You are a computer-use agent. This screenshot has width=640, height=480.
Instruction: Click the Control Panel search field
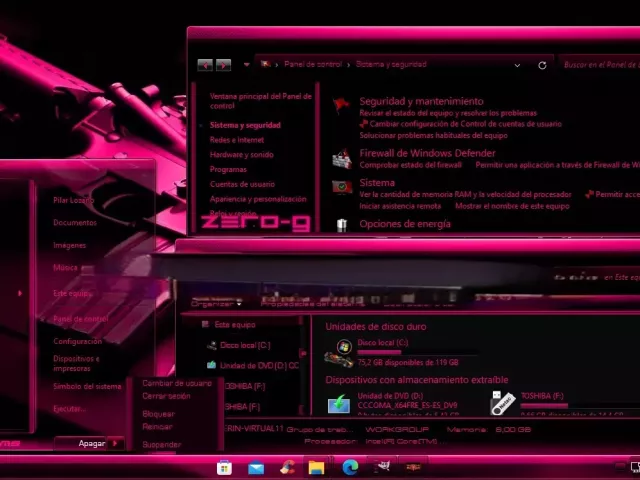click(x=600, y=64)
